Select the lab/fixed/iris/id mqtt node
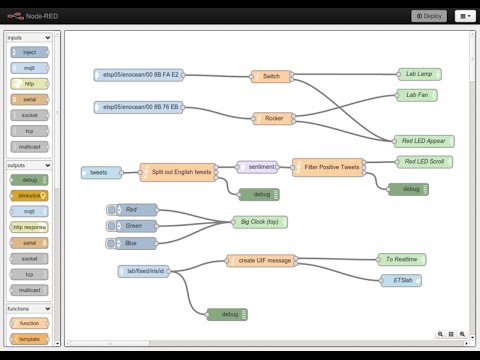This screenshot has width=480, height=360. [x=144, y=271]
